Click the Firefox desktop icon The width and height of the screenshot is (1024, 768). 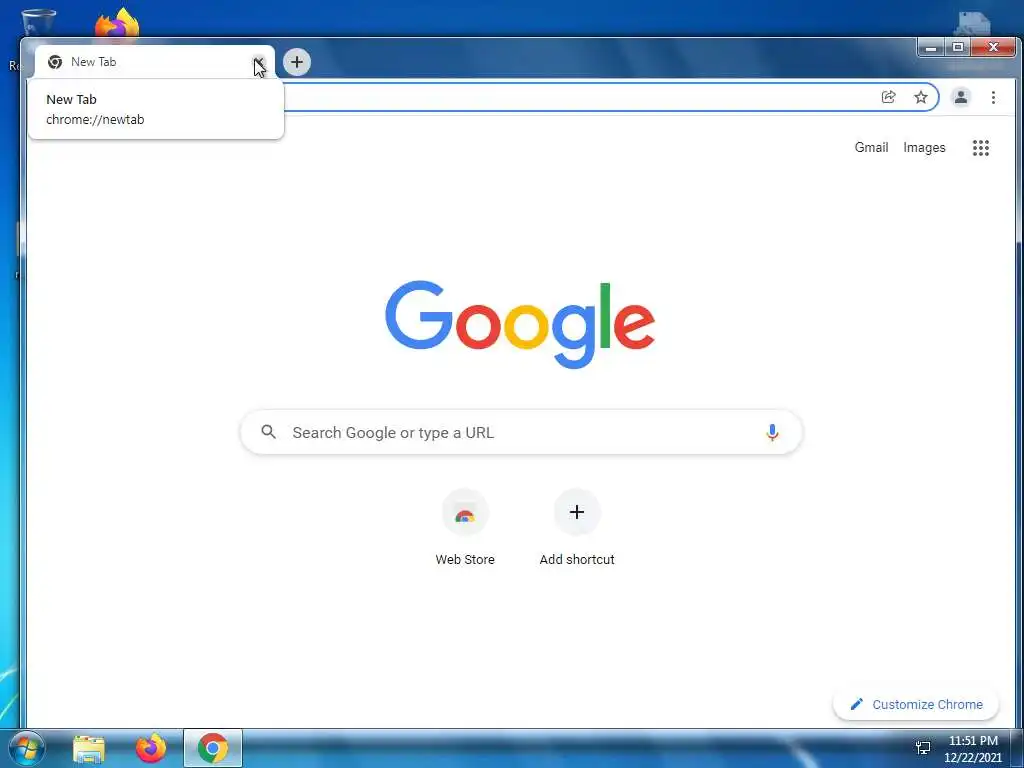117,23
